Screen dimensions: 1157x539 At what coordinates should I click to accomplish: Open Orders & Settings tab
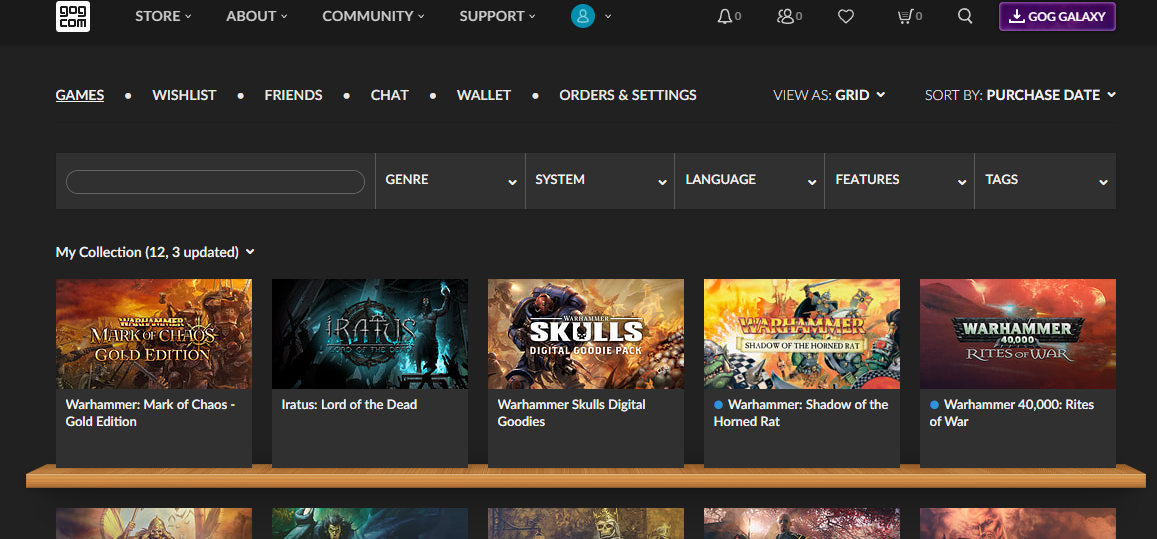[628, 95]
